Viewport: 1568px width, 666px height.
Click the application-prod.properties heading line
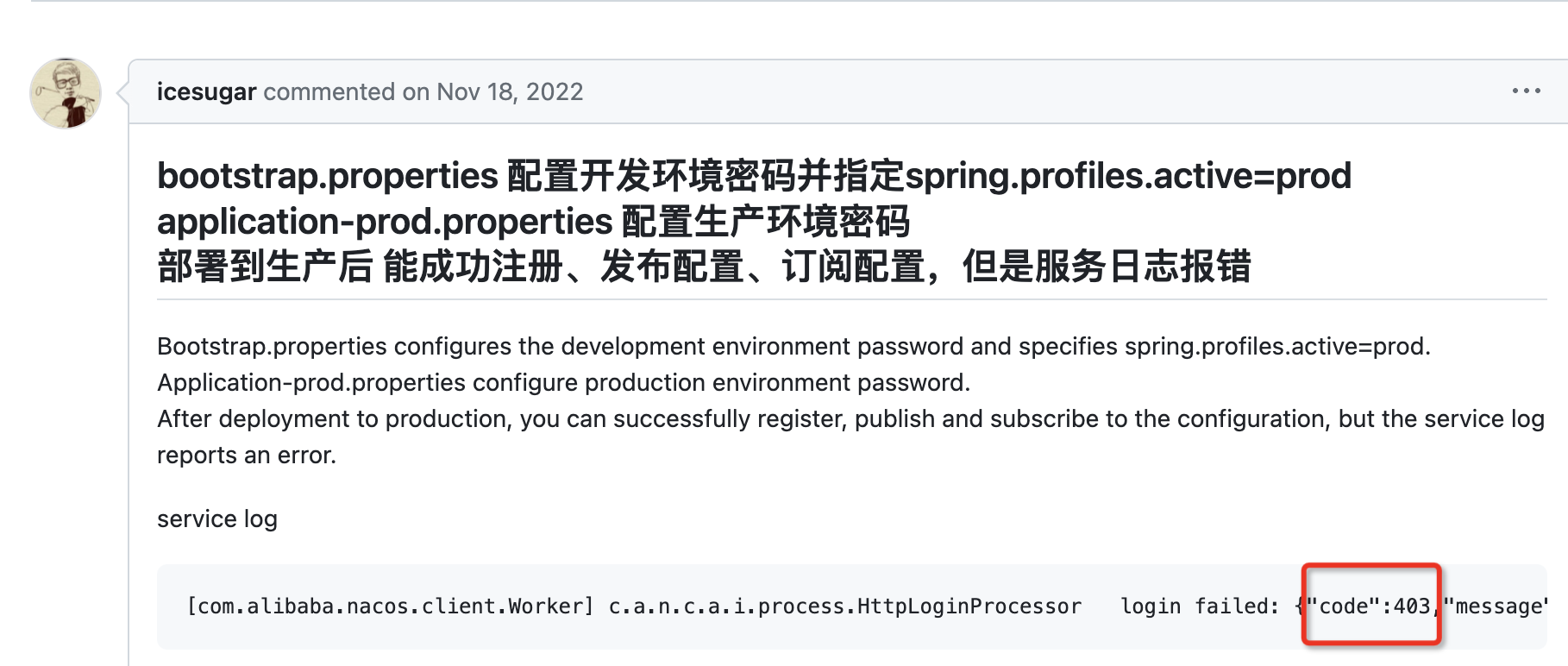click(533, 222)
